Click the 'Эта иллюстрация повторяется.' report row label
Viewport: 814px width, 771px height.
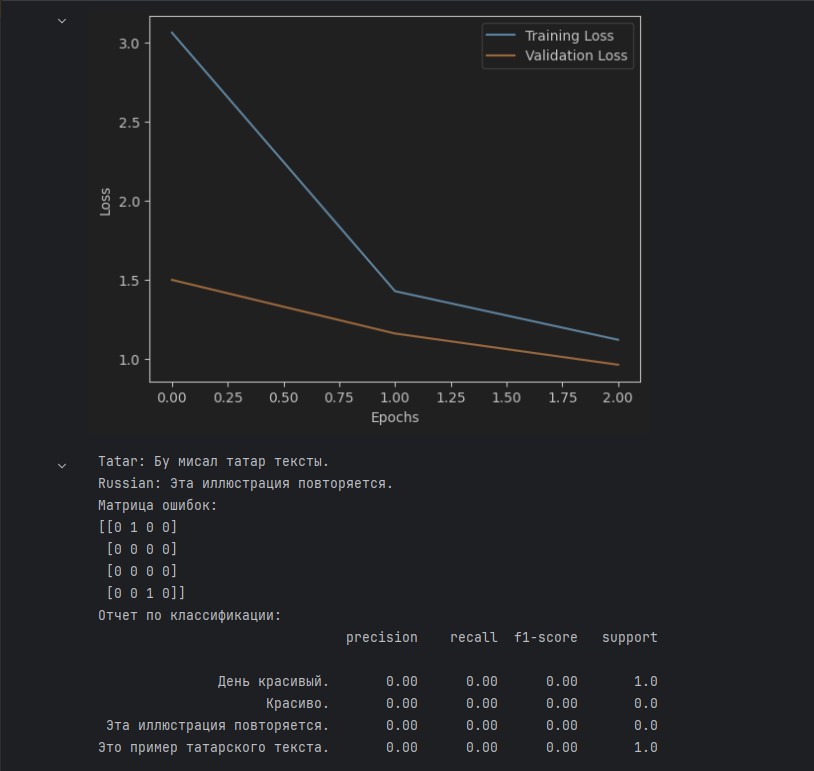218,725
